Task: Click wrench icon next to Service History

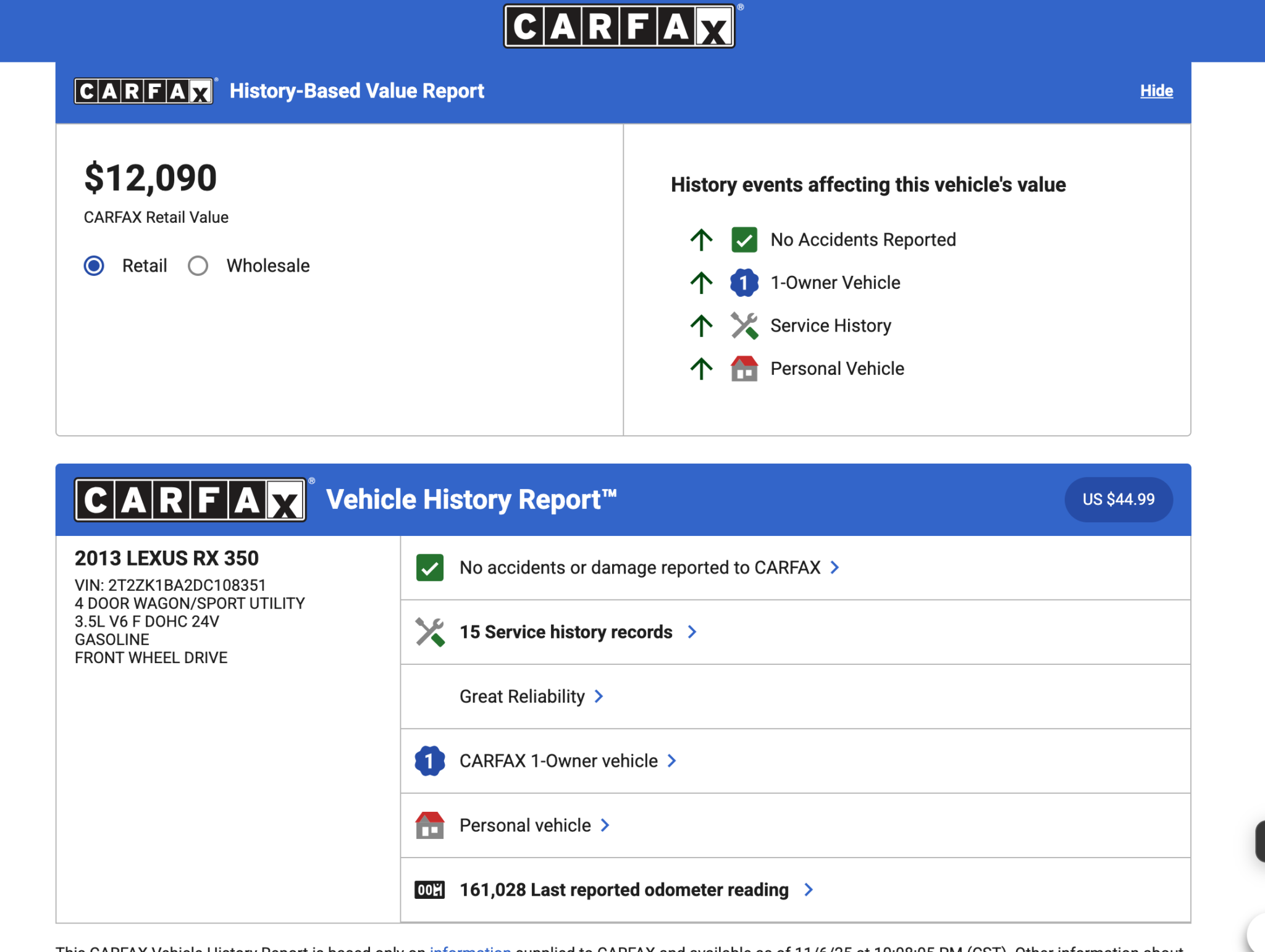Action: click(744, 325)
